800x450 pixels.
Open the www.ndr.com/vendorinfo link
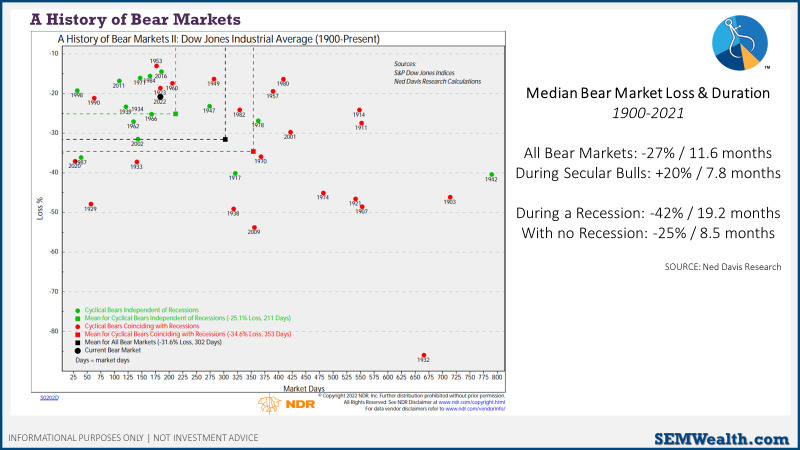click(x=475, y=409)
